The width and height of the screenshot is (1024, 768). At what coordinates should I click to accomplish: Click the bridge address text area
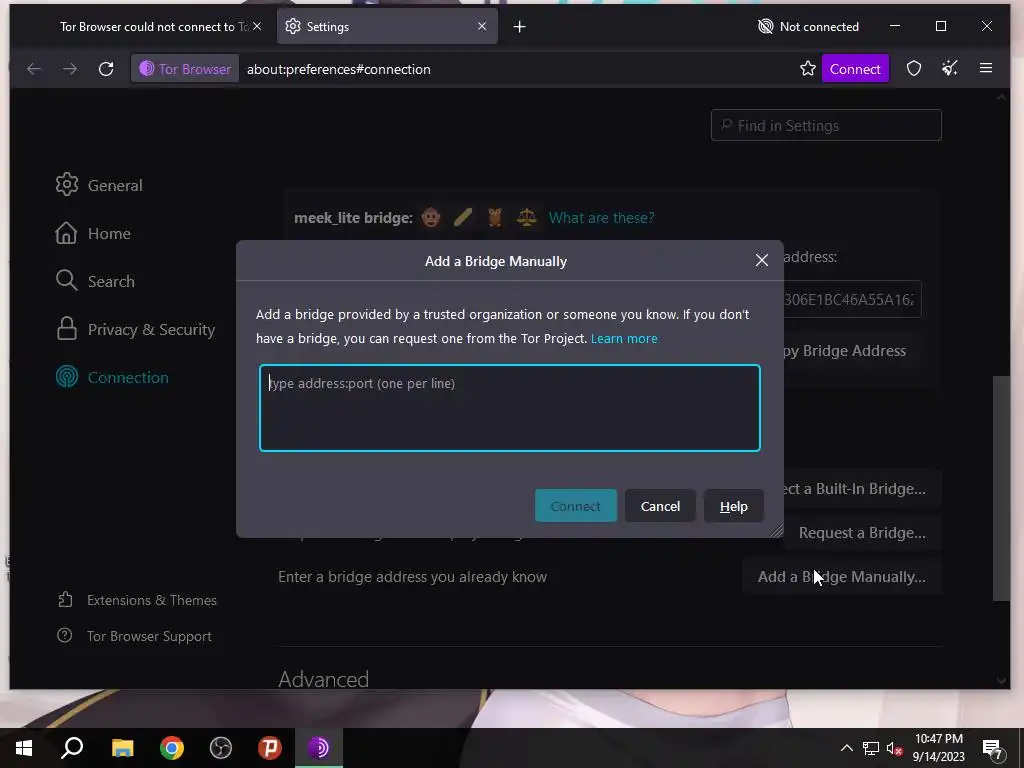coord(509,408)
